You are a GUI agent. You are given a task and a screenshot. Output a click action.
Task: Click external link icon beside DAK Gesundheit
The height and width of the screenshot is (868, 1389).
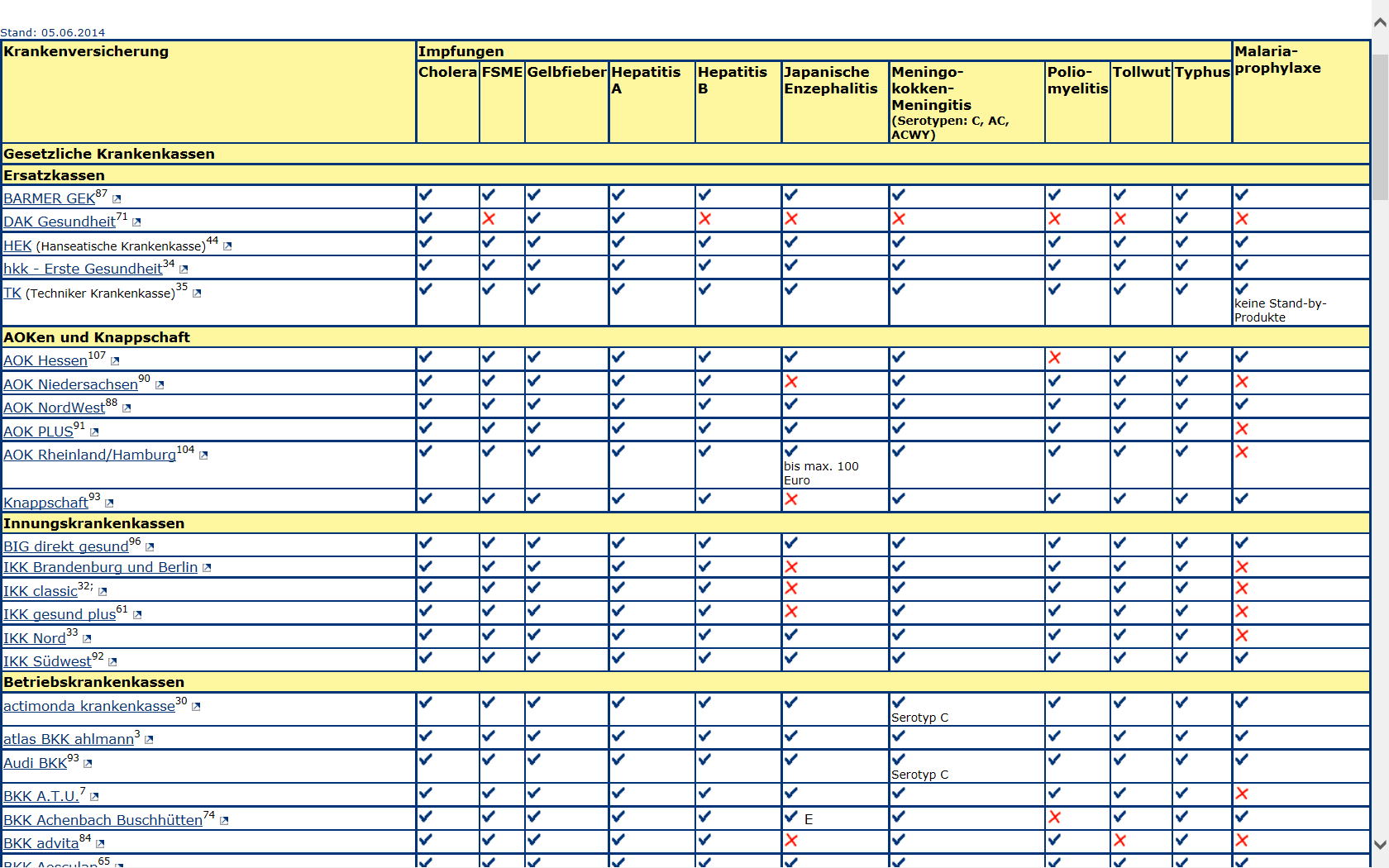(136, 222)
